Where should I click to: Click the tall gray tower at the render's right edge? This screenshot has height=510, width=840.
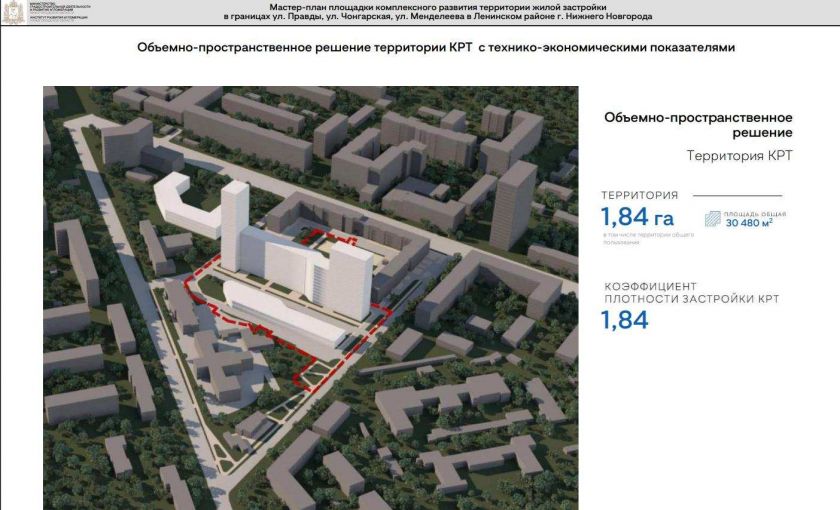[513, 204]
